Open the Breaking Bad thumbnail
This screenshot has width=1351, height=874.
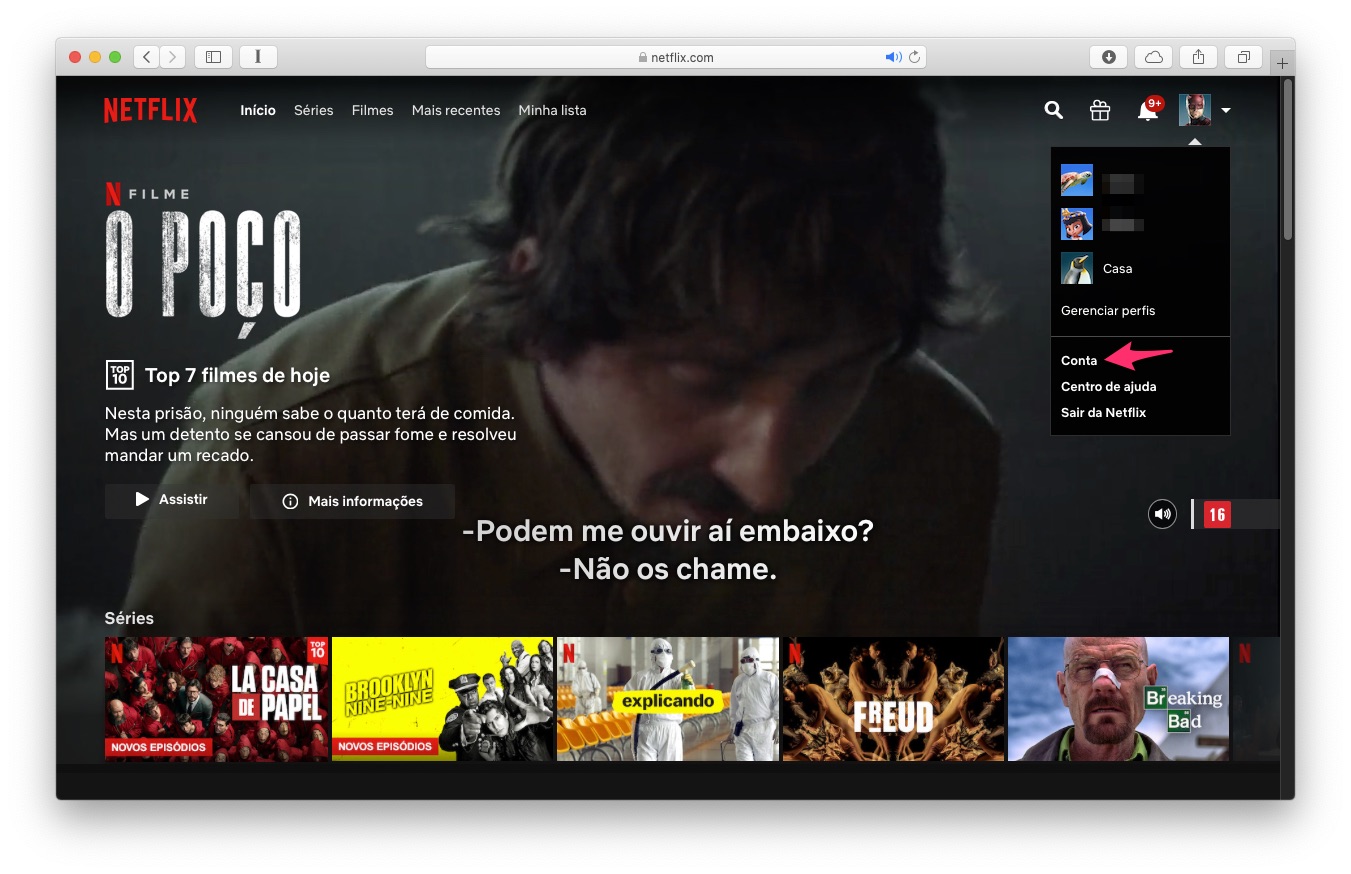coord(1119,699)
